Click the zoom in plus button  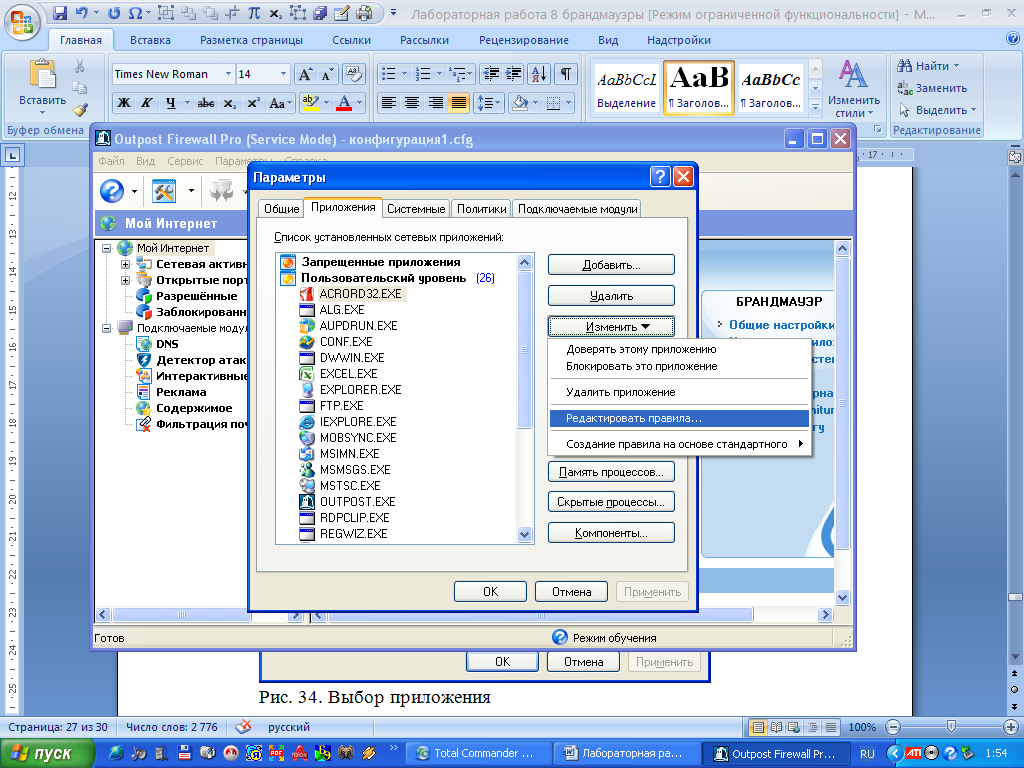tap(1011, 727)
